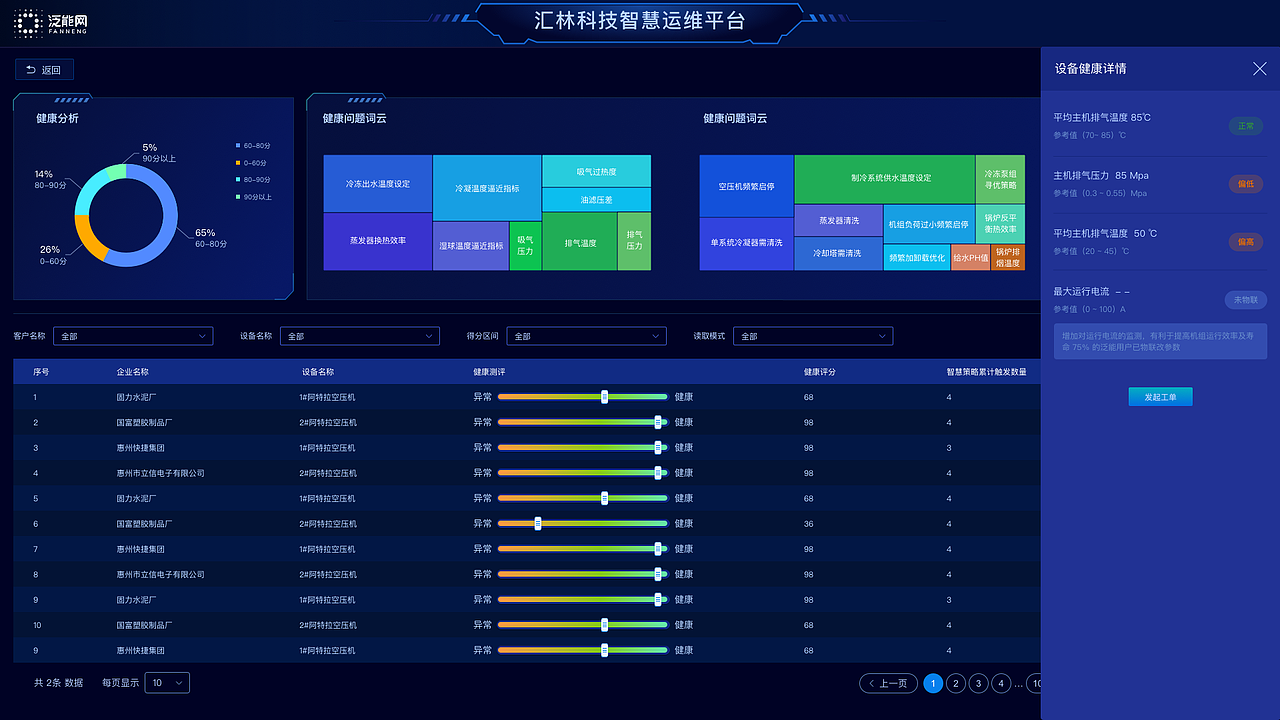Click the 频繁加卸载优化 block
Viewport: 1280px width, 720px height.
tap(917, 257)
